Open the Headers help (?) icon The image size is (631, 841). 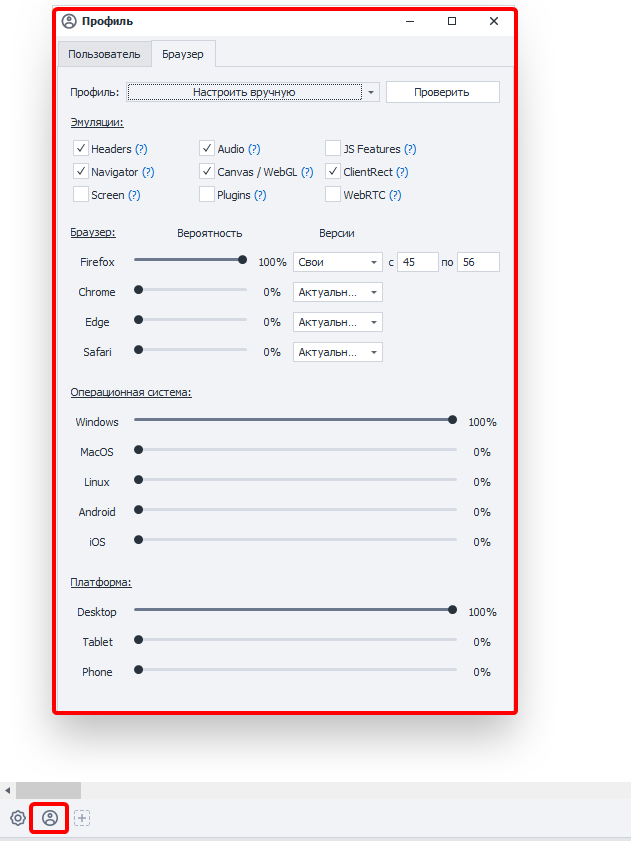(x=141, y=149)
